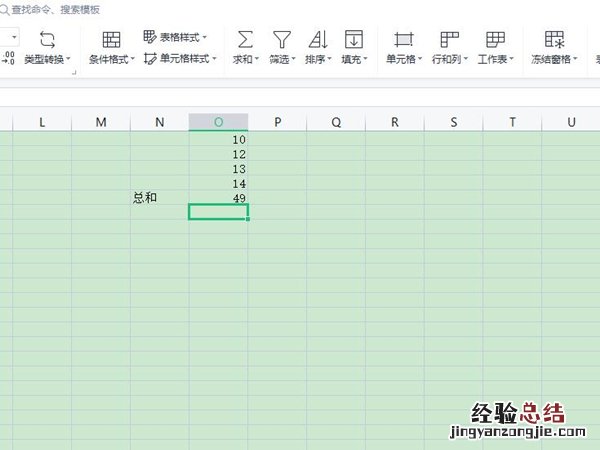Click the cell containing 13
Screen dimensions: 600x450
coord(218,168)
